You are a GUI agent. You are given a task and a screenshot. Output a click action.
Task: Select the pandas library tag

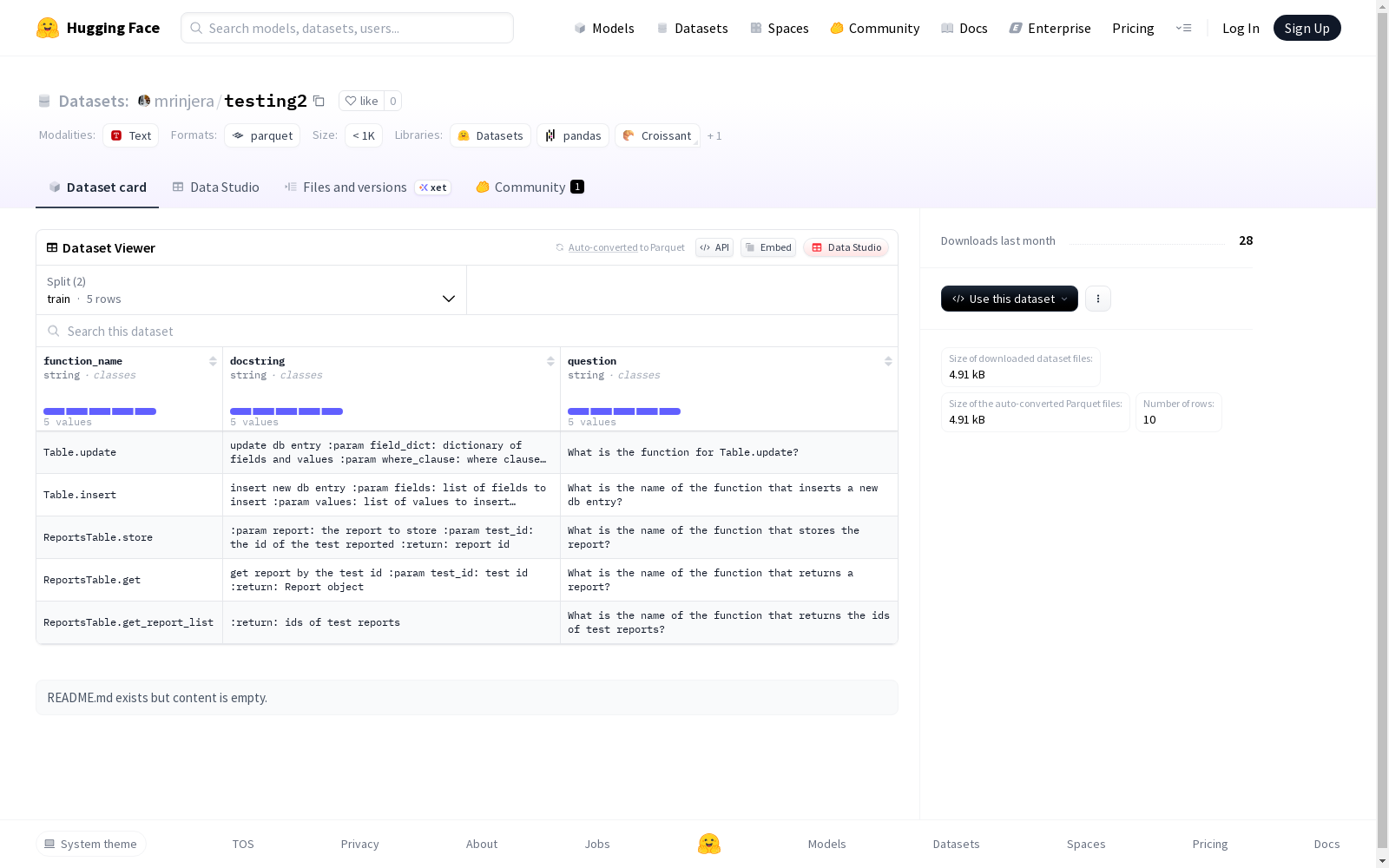(x=573, y=135)
